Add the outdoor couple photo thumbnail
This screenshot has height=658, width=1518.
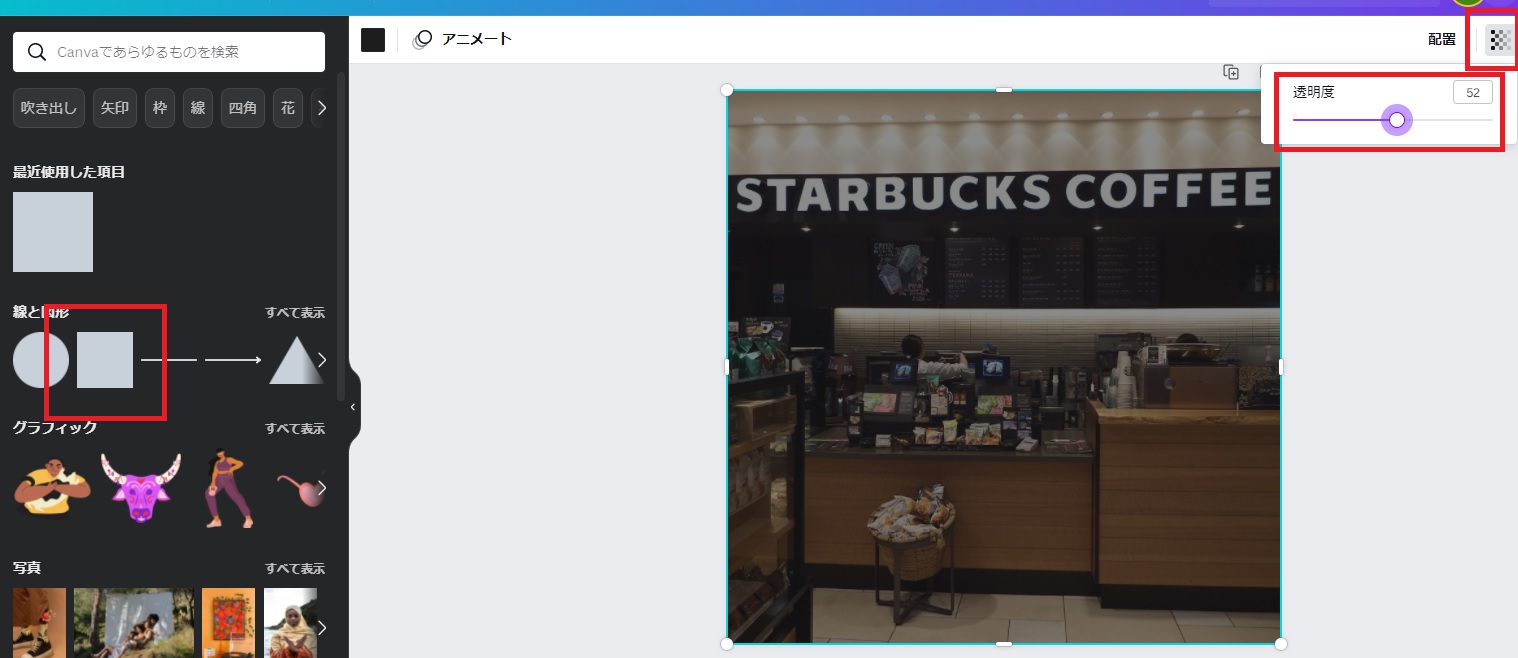tap(134, 623)
